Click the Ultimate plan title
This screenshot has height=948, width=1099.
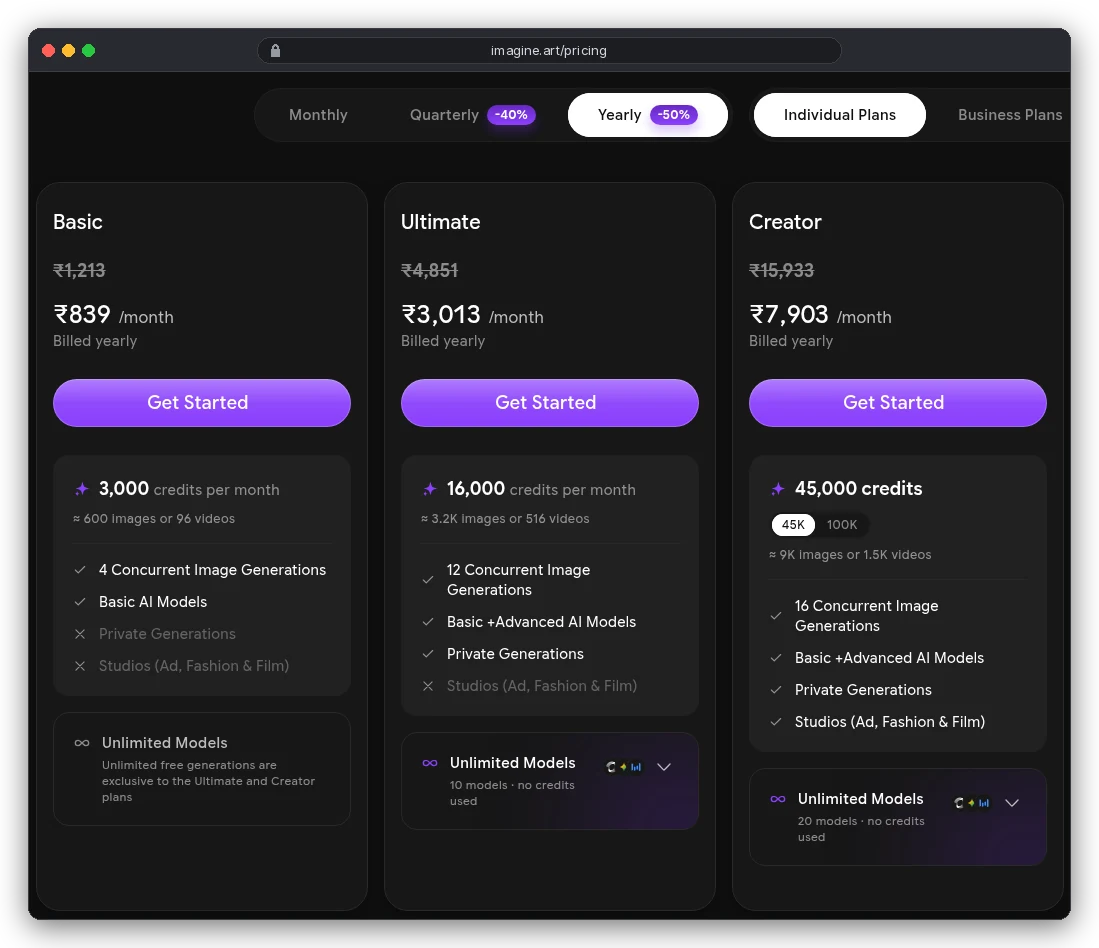click(441, 222)
